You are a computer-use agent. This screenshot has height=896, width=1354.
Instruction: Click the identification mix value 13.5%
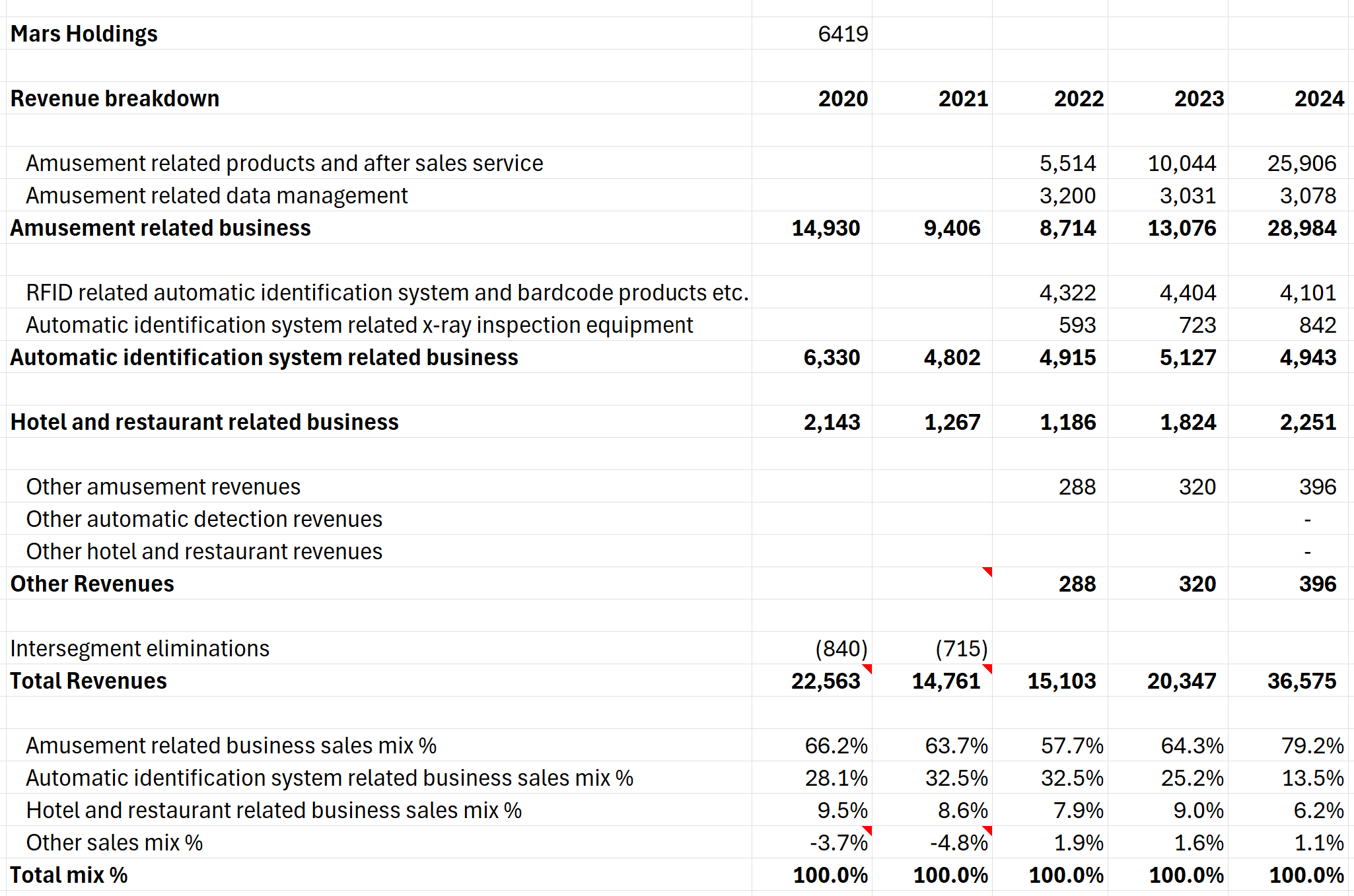(1312, 778)
